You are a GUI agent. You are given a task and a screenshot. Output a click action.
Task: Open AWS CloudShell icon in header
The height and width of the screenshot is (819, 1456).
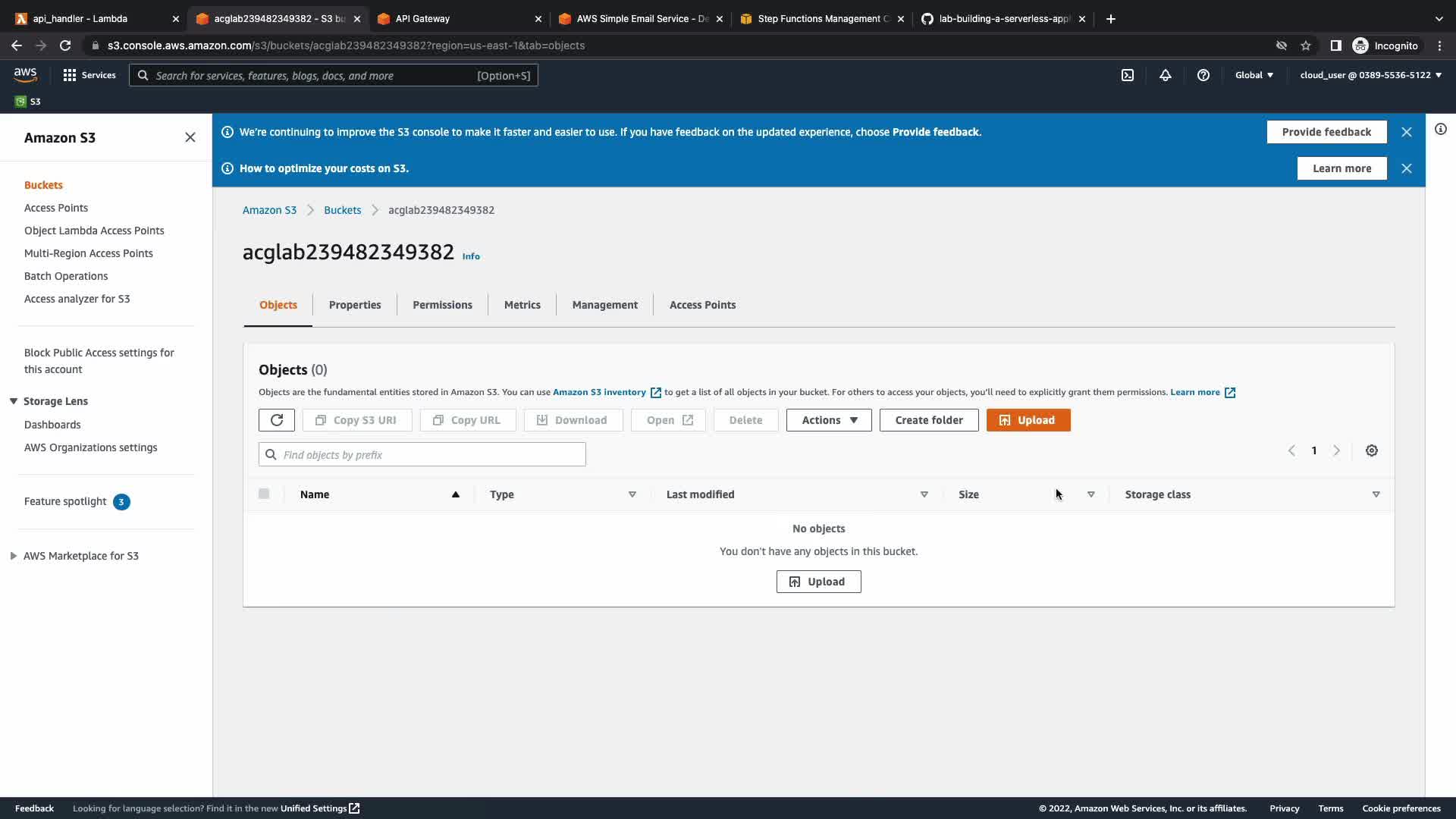point(1128,75)
